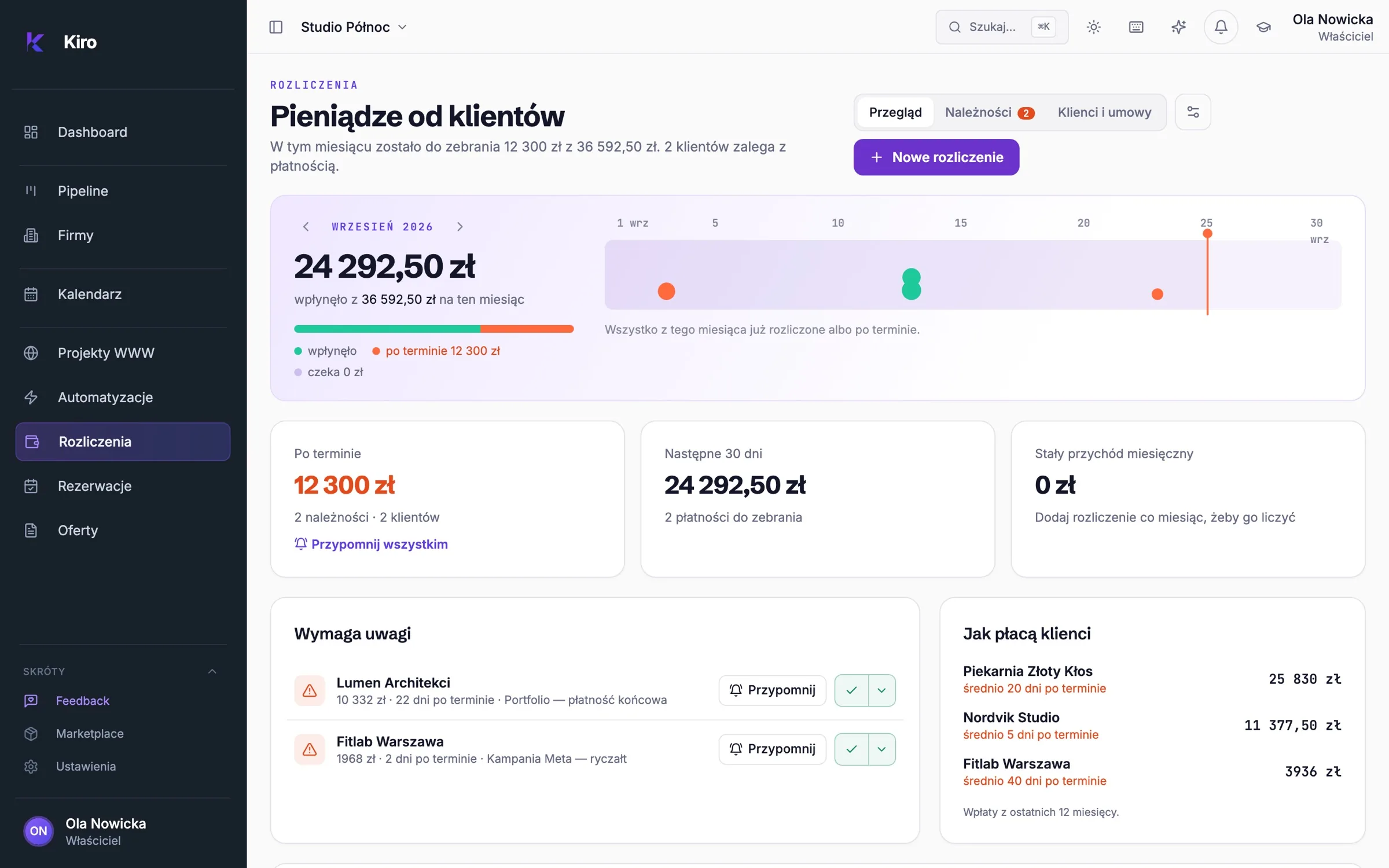The image size is (1389, 868).
Task: Open the AI sparkles assistant icon
Action: coord(1178,27)
